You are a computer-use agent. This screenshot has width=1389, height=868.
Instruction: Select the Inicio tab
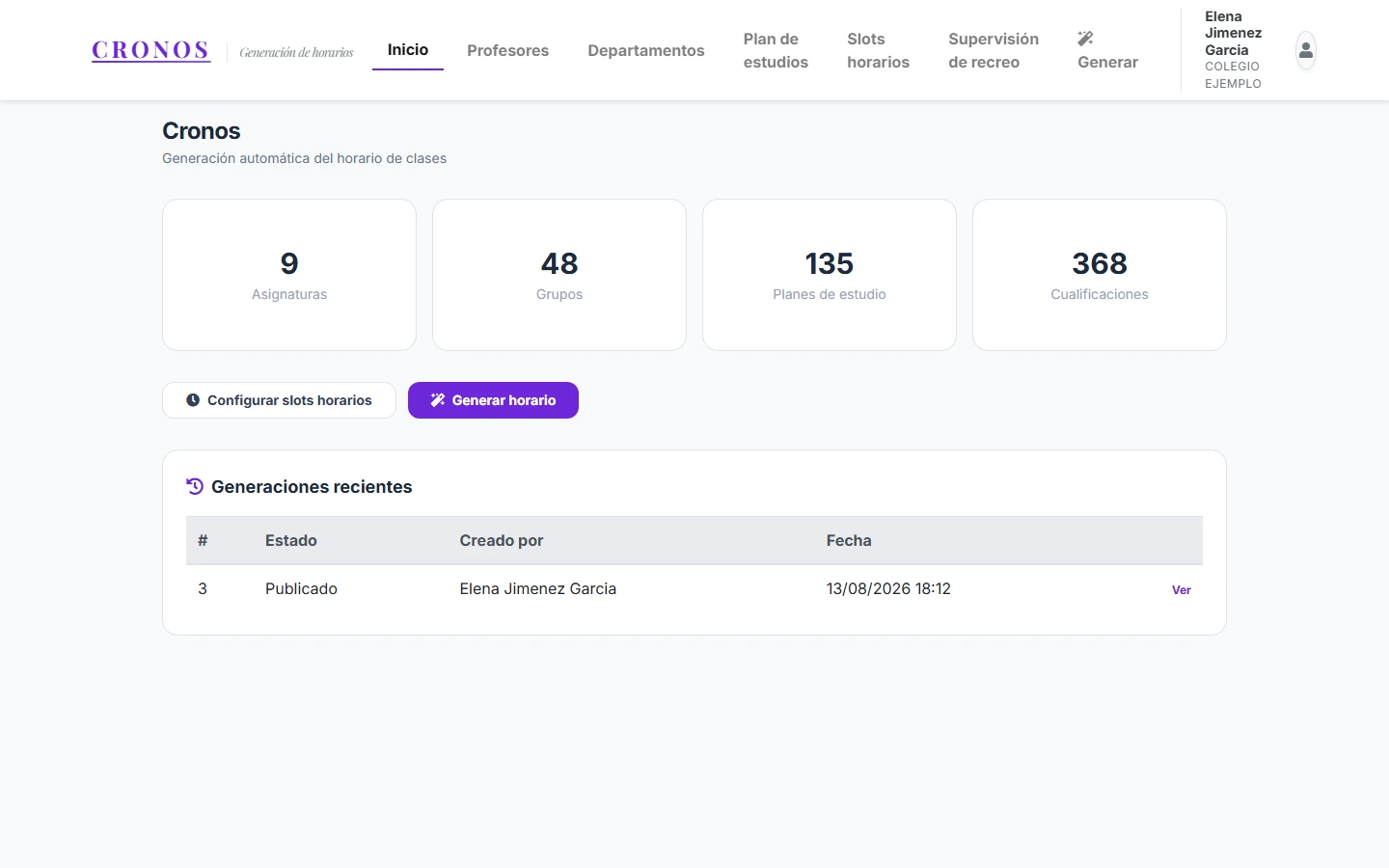point(408,50)
